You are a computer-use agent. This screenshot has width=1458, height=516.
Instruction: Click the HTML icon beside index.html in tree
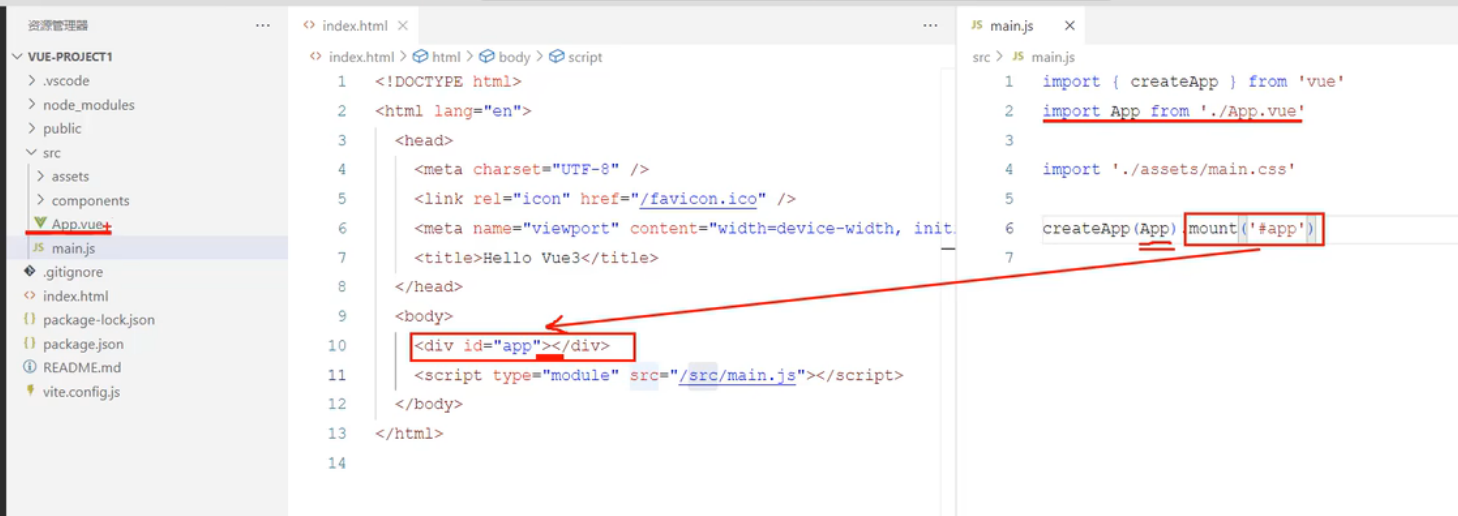pyautogui.click(x=30, y=296)
